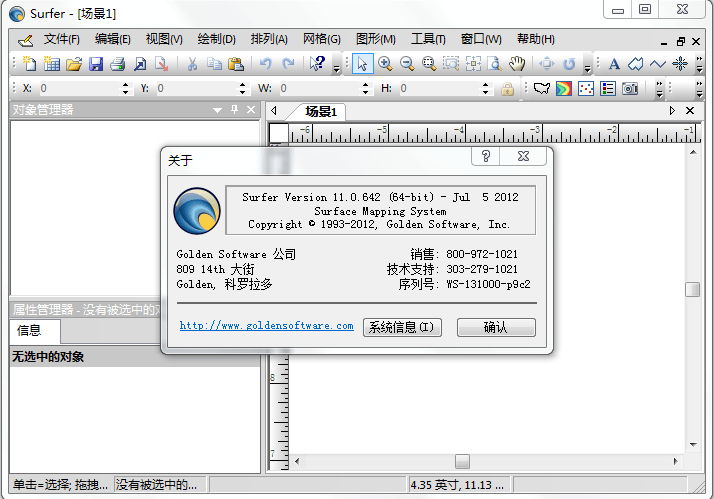
Task: Toggle the aspect ratio lock icon
Action: click(x=507, y=89)
